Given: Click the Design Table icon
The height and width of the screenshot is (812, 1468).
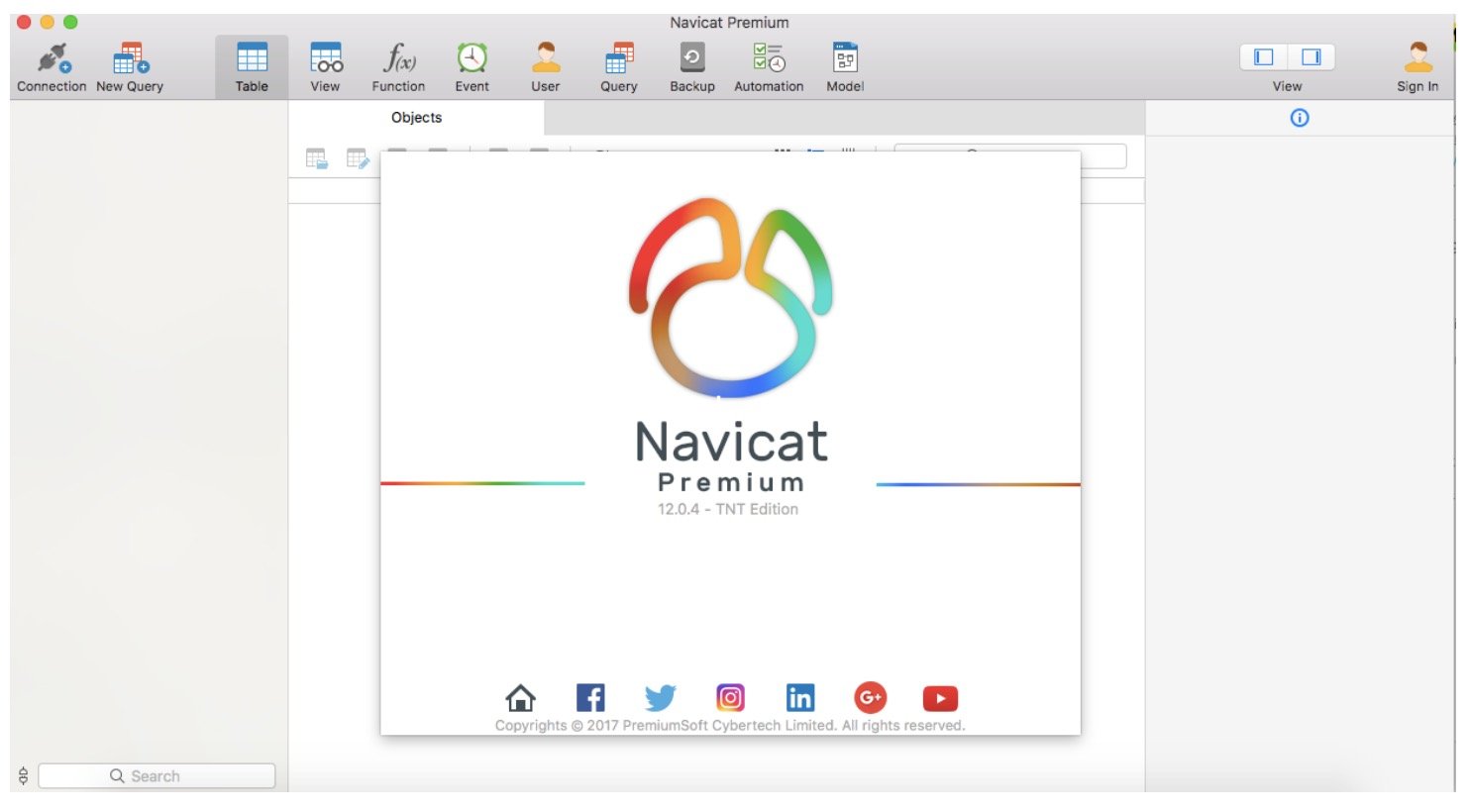Looking at the screenshot, I should (358, 158).
